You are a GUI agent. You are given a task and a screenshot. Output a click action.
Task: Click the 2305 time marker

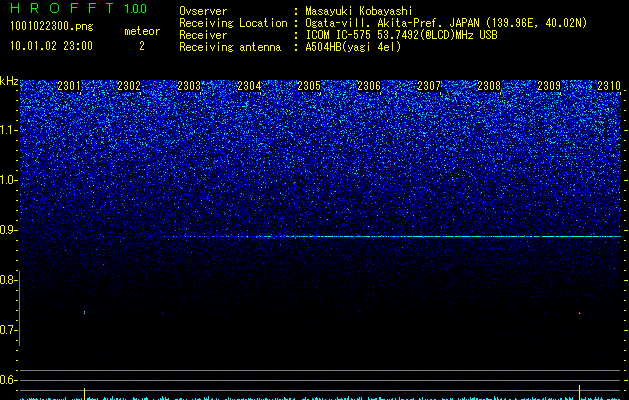click(309, 86)
